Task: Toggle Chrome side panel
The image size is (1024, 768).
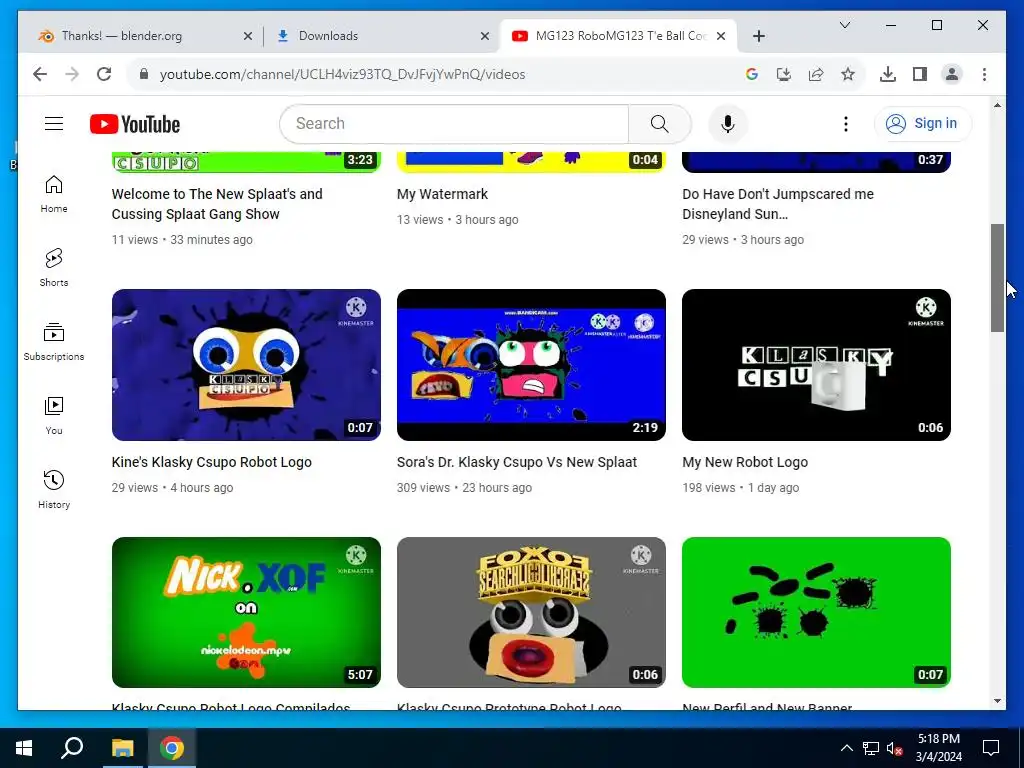Action: point(920,74)
